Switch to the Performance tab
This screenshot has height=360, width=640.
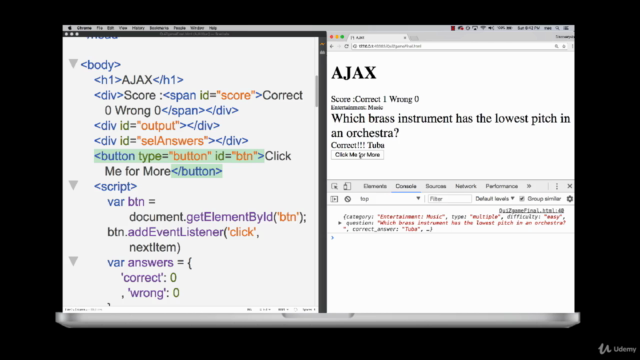pyautogui.click(x=502, y=186)
